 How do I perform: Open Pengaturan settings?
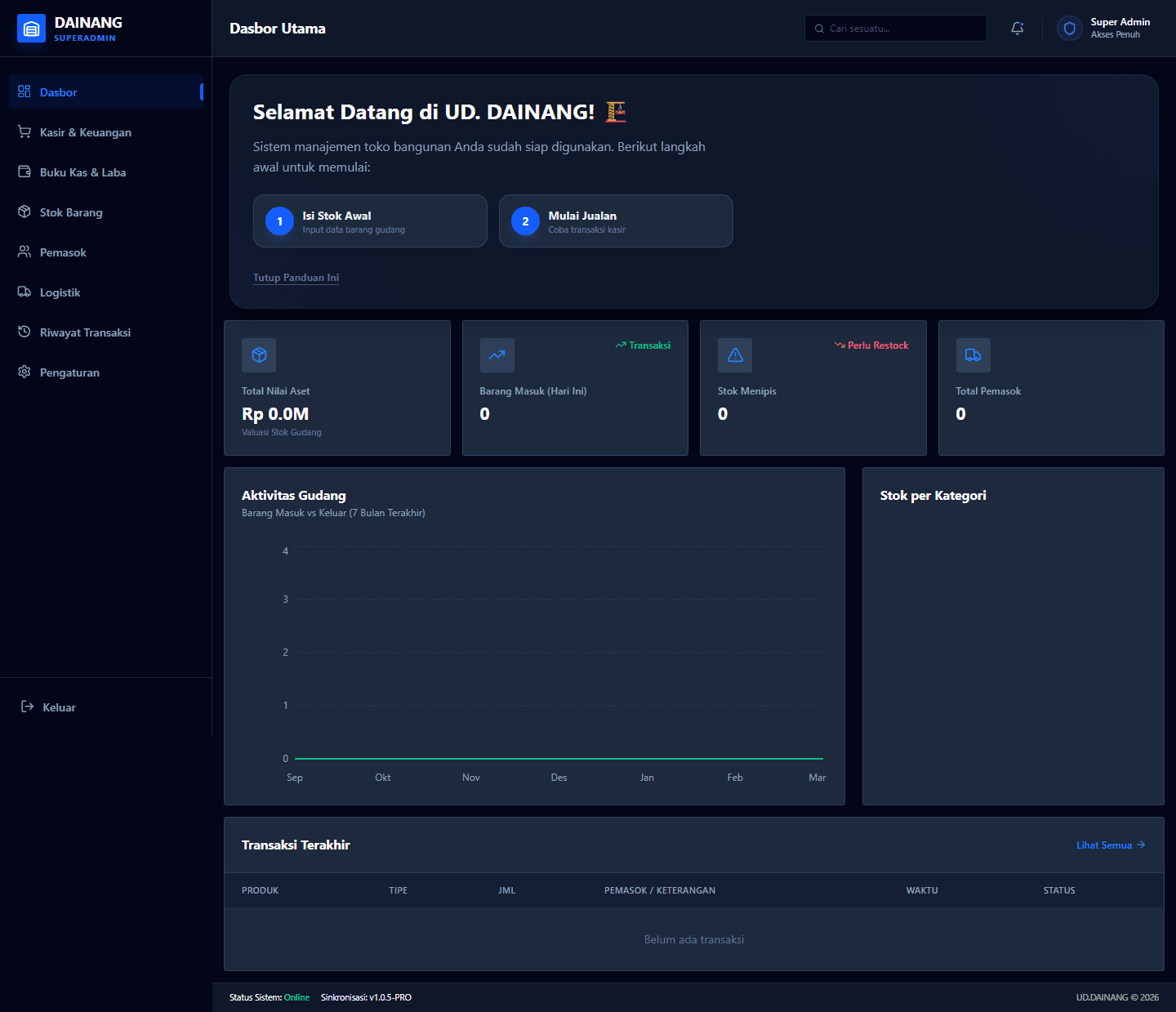pyautogui.click(x=106, y=372)
